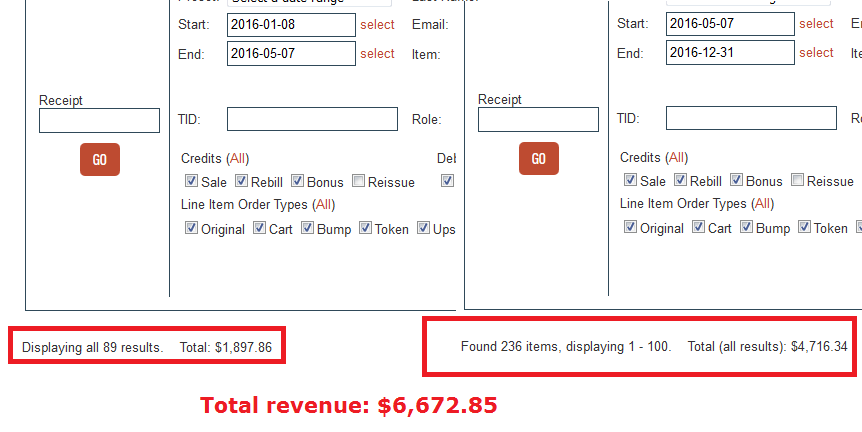This screenshot has width=862, height=432.
Task: Toggle the Bump checkbox in the 89-results report
Action: pyautogui.click(x=307, y=228)
